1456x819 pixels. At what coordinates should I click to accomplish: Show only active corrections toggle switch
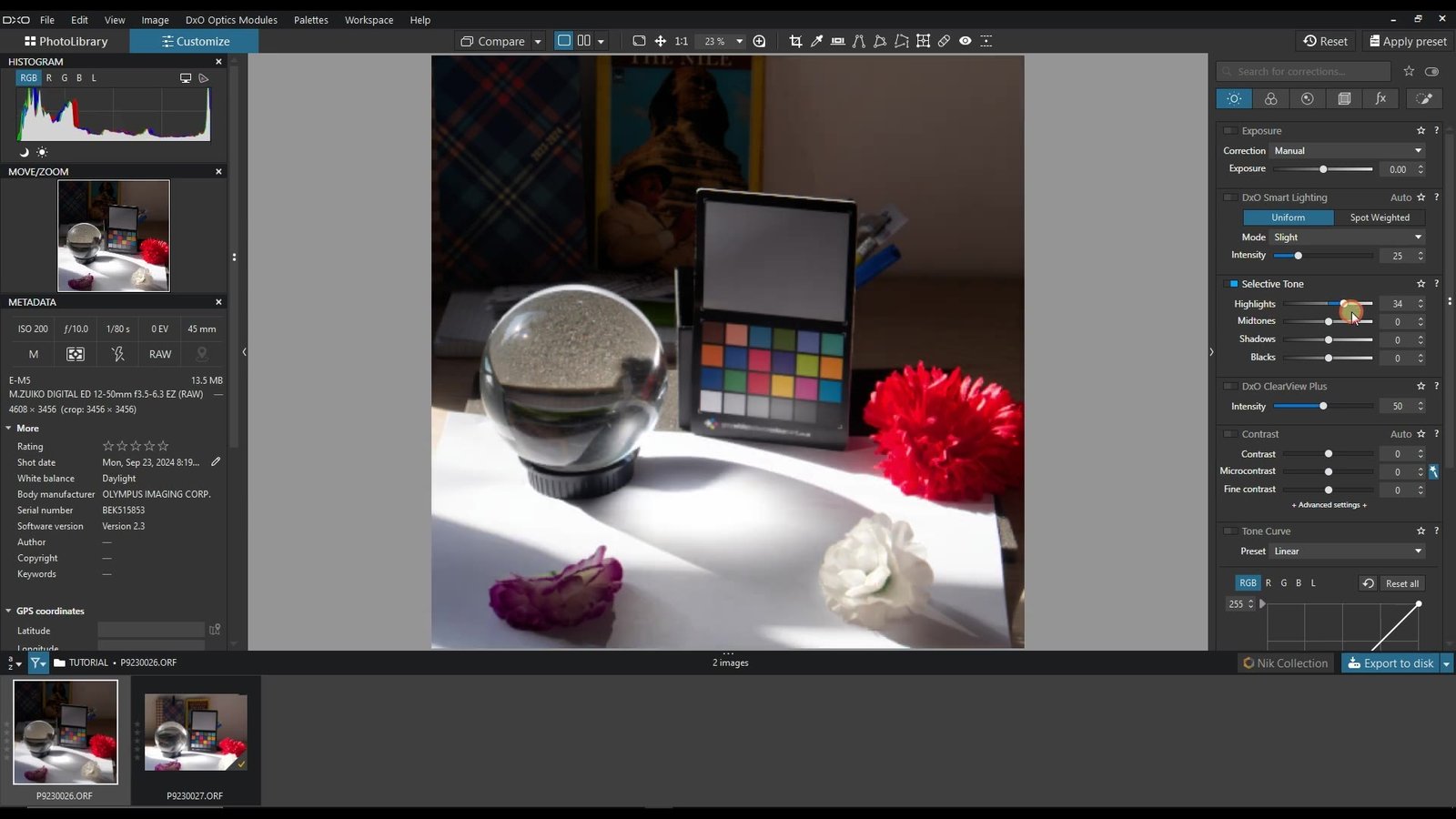click(x=1431, y=71)
